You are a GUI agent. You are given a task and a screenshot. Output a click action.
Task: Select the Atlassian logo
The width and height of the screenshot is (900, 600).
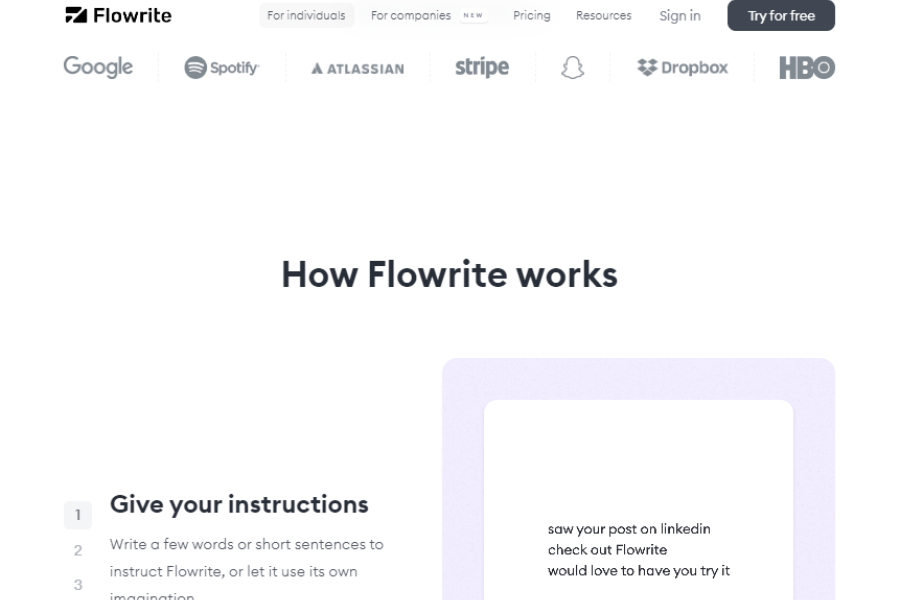point(356,68)
